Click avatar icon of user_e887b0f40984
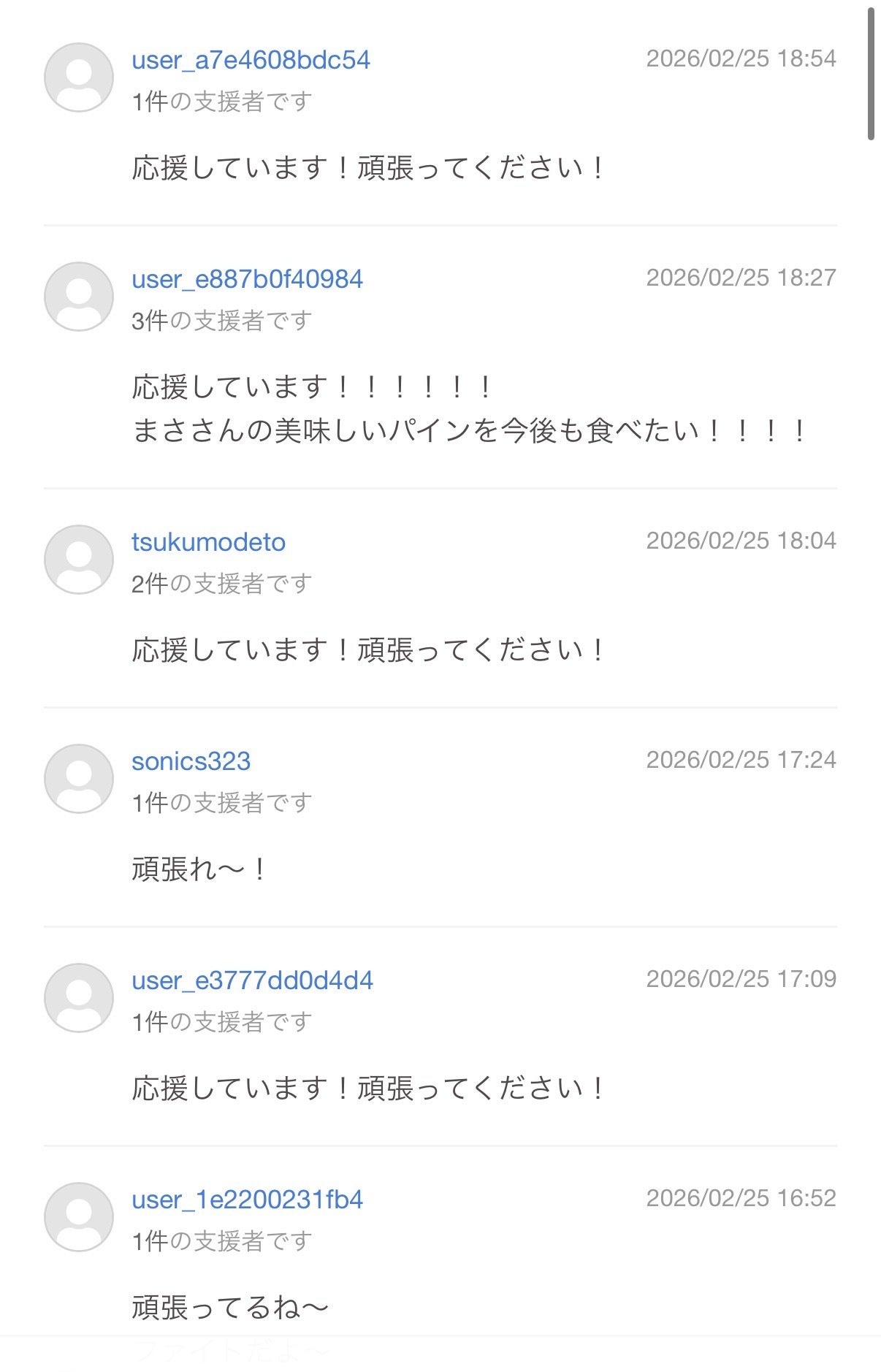Image resolution: width=881 pixels, height=1372 pixels. (79, 297)
